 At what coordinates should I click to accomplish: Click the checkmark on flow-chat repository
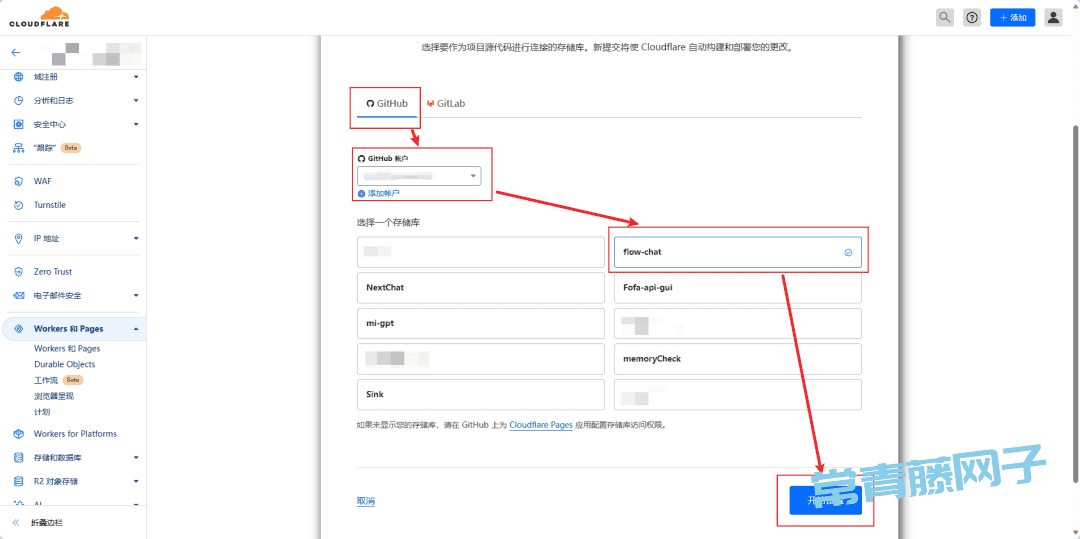(848, 252)
